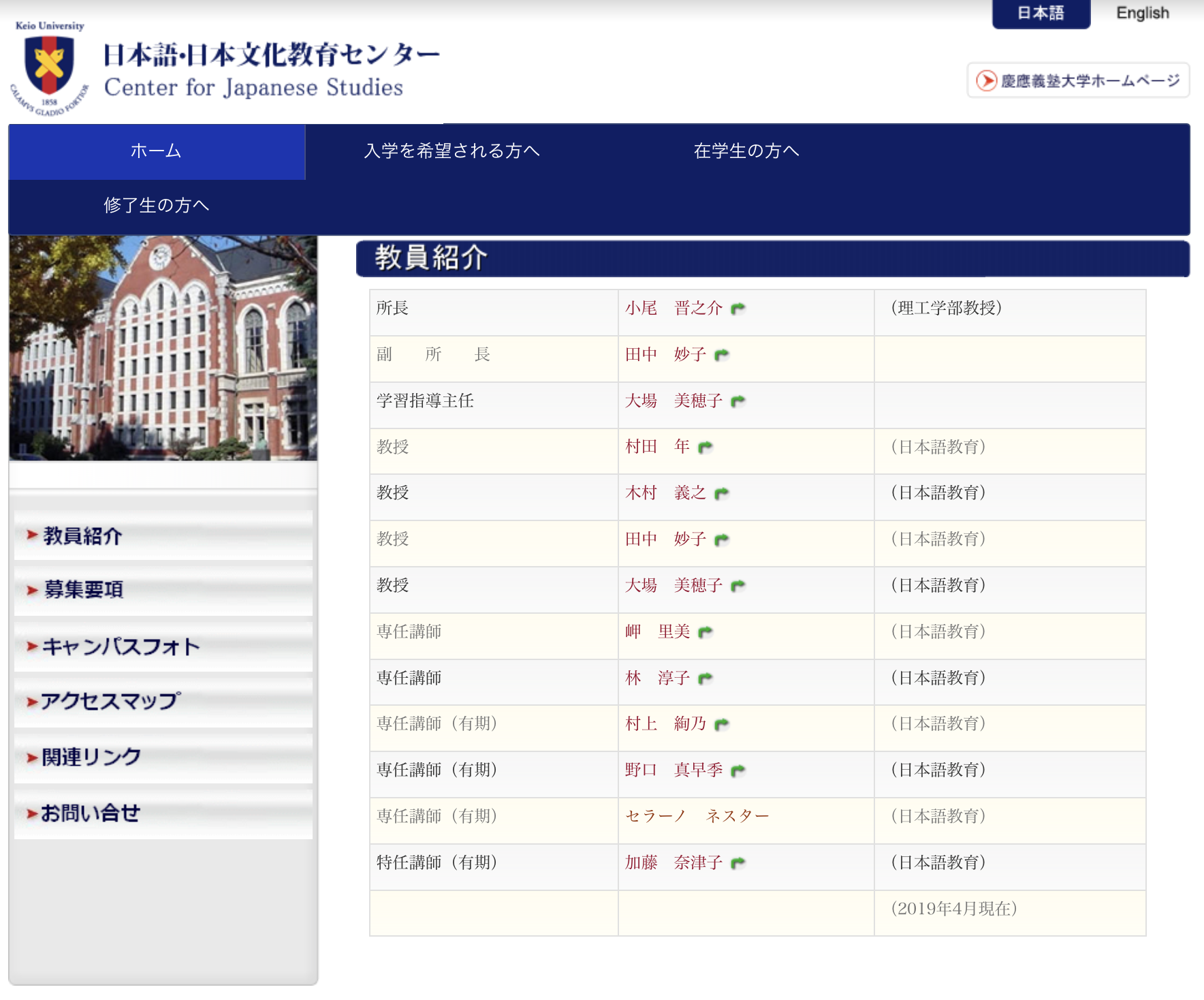Click the green arrow icon beside 岬 里美
Screen dimensions: 1204x1000
coord(706,632)
